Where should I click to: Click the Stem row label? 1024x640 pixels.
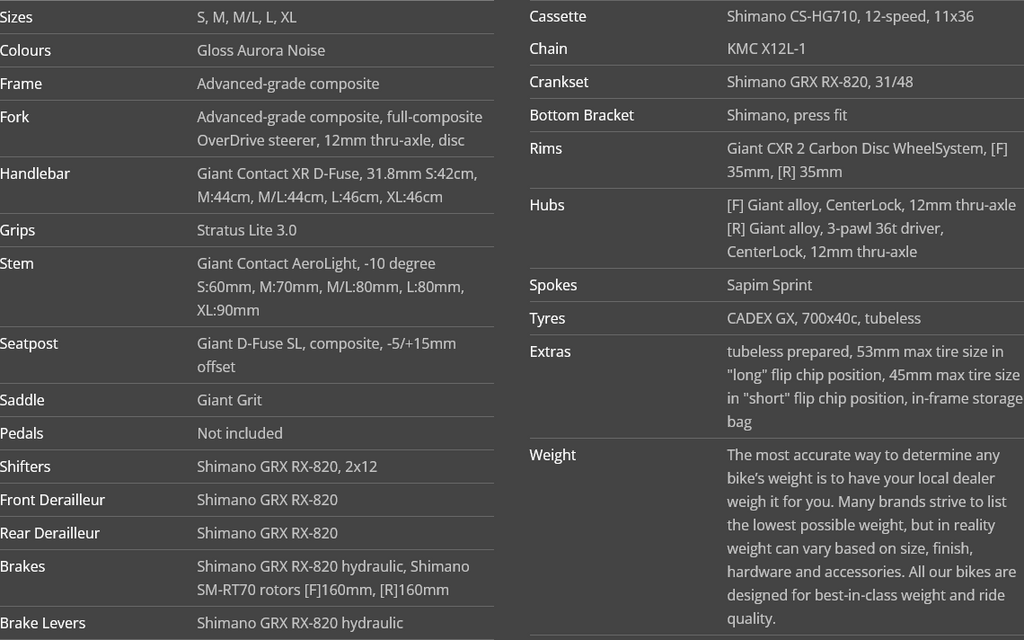[16, 264]
